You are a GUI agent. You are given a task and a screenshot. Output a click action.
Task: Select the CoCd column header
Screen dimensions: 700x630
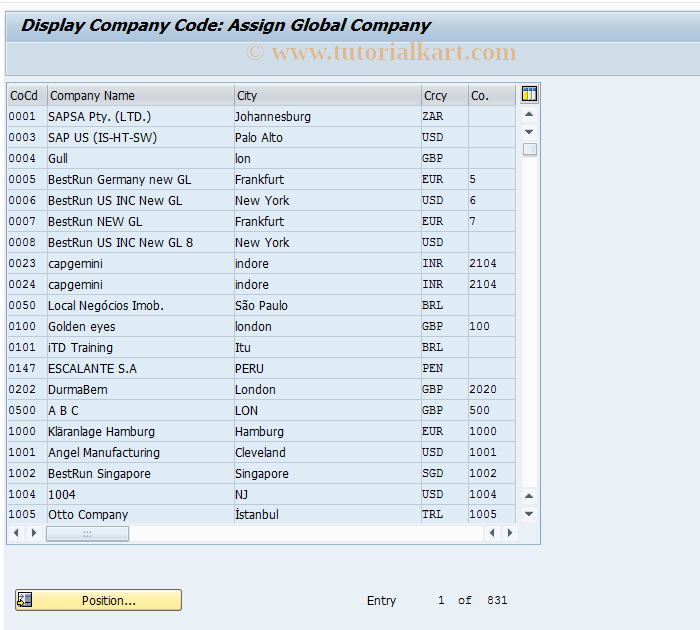click(x=28, y=96)
